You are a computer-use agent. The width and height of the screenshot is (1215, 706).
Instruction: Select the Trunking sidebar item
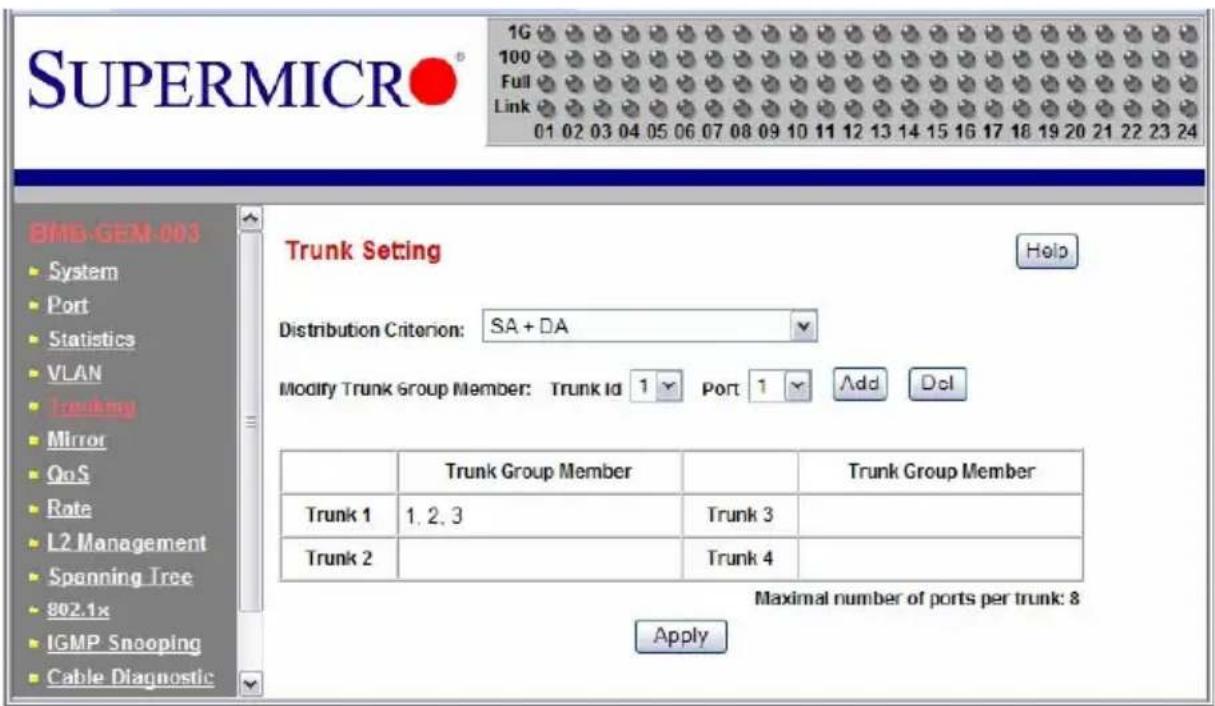pos(92,407)
